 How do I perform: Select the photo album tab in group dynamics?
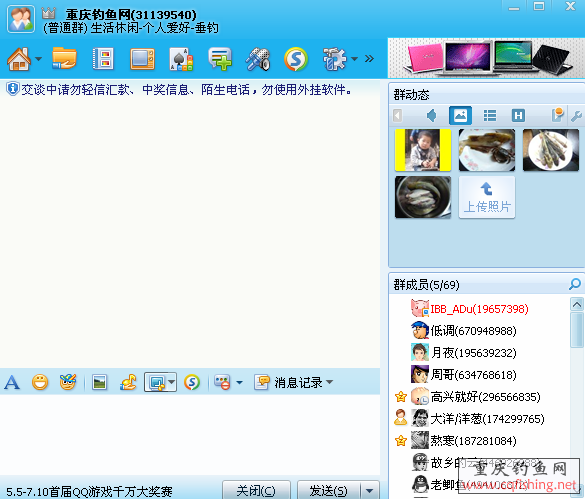[460, 116]
